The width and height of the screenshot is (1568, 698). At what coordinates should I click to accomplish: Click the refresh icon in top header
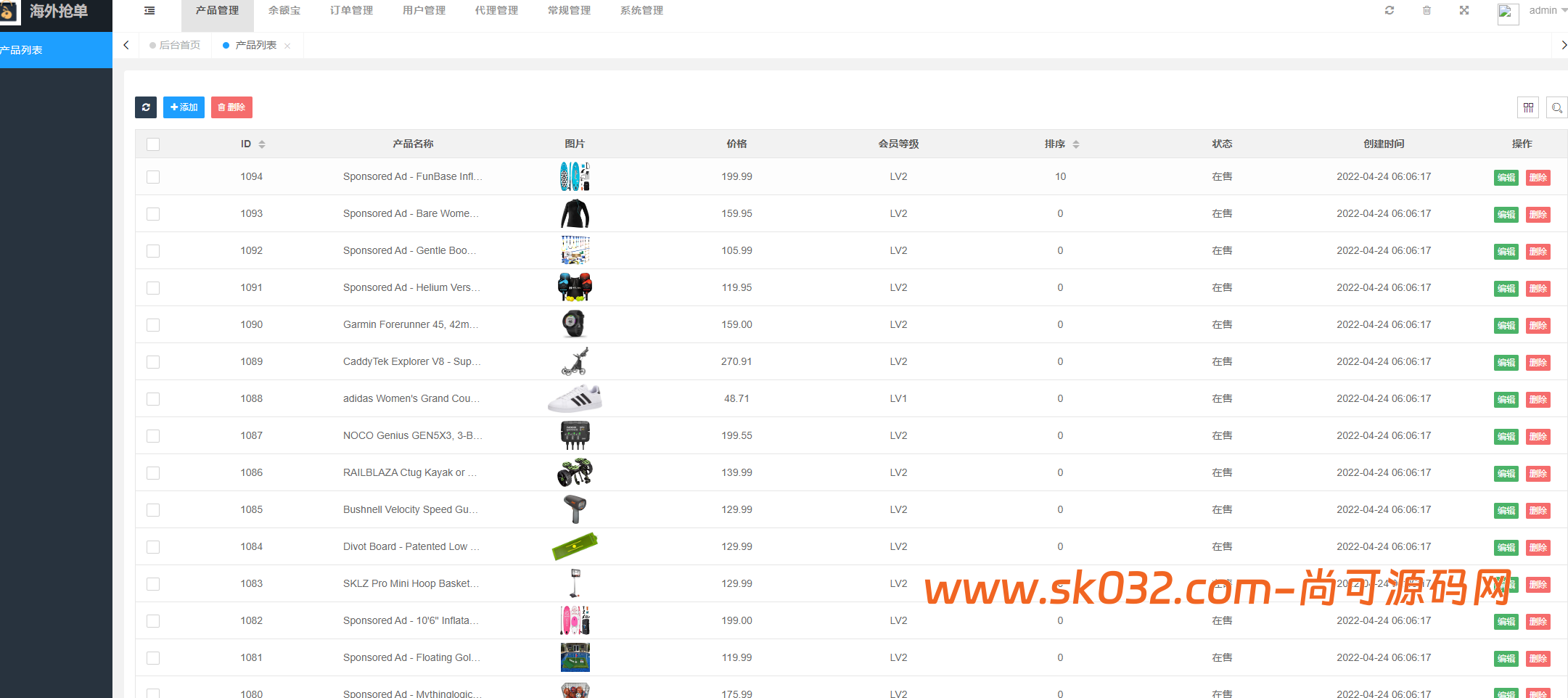point(1389,11)
